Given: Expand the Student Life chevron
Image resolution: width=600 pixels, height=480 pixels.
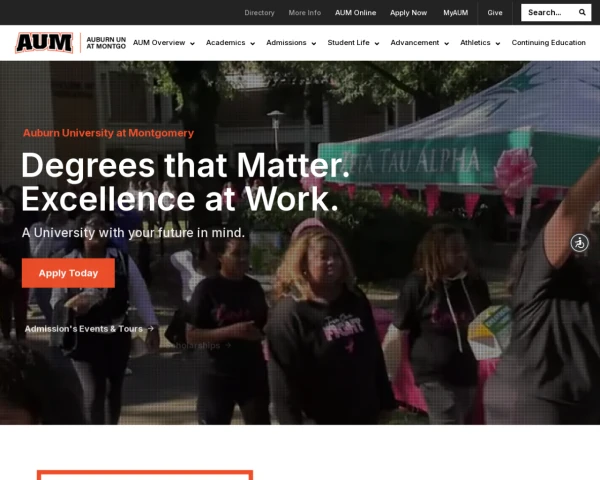Looking at the screenshot, I should pyautogui.click(x=377, y=43).
